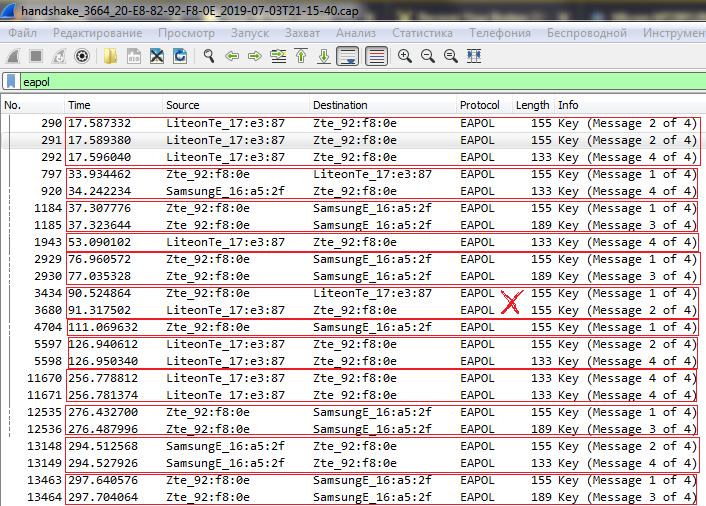Click the zoom out magnifier icon
Viewport: 706px width, 506px height.
[x=427, y=56]
